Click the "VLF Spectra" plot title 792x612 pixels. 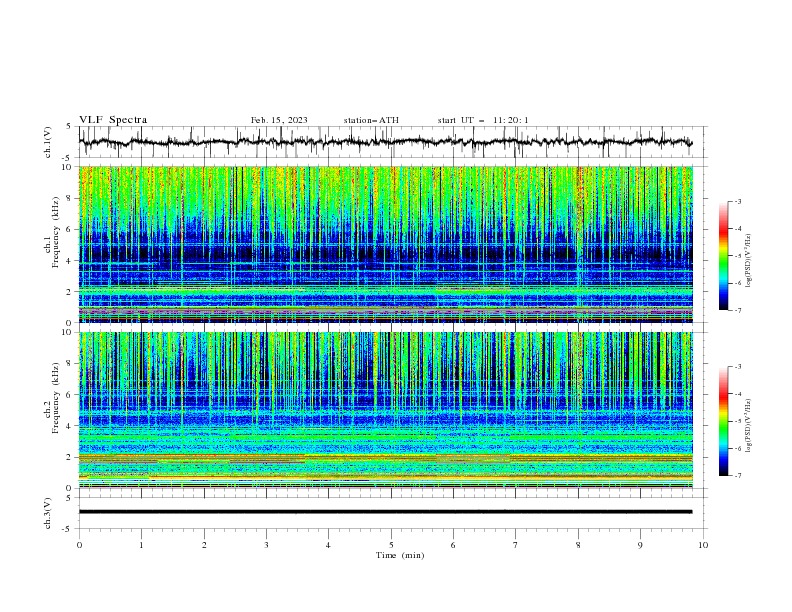pos(113,120)
